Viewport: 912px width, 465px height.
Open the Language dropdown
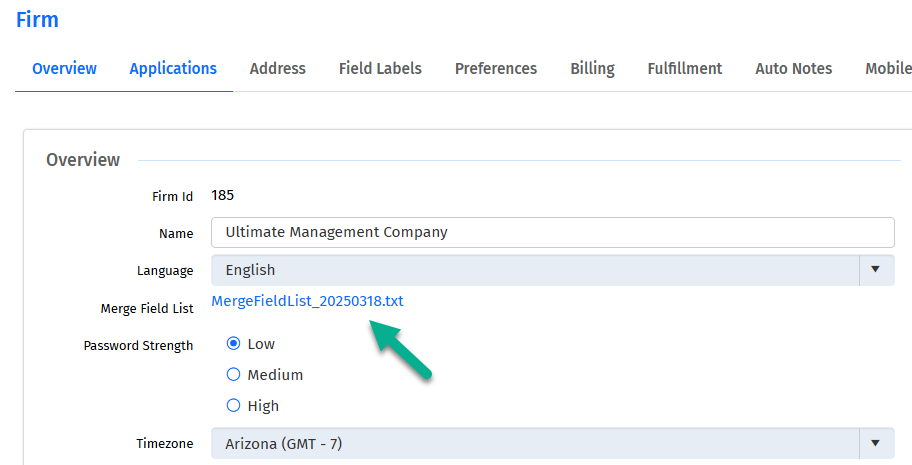point(553,270)
